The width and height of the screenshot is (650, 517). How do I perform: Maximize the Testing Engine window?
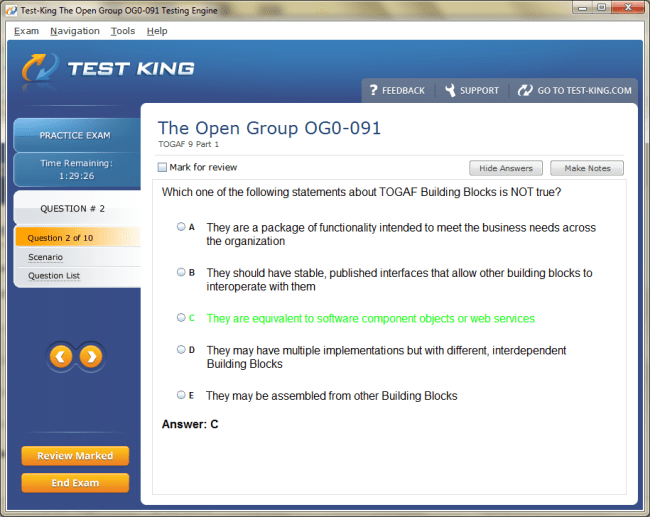[601, 8]
